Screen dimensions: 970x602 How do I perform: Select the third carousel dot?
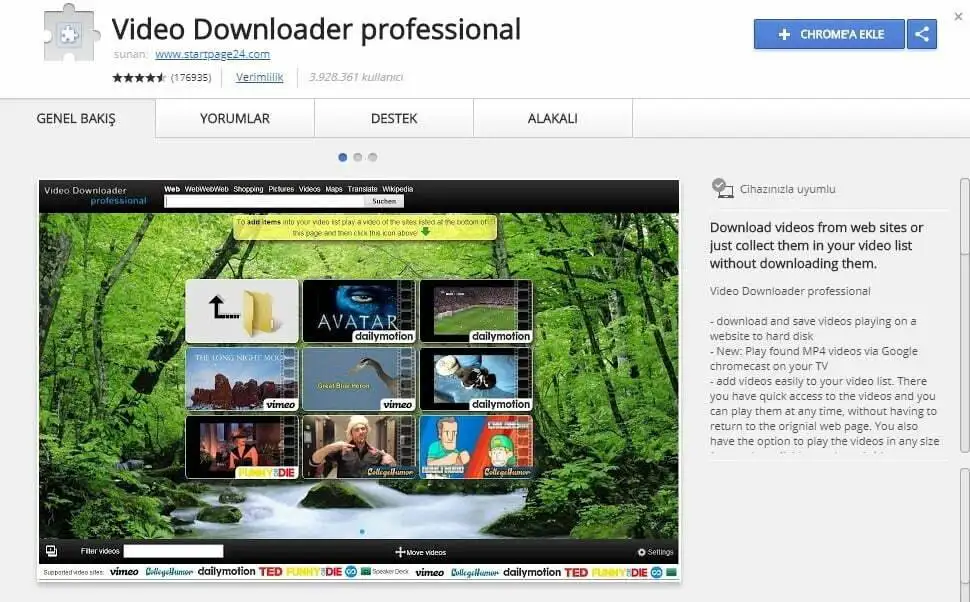372,157
